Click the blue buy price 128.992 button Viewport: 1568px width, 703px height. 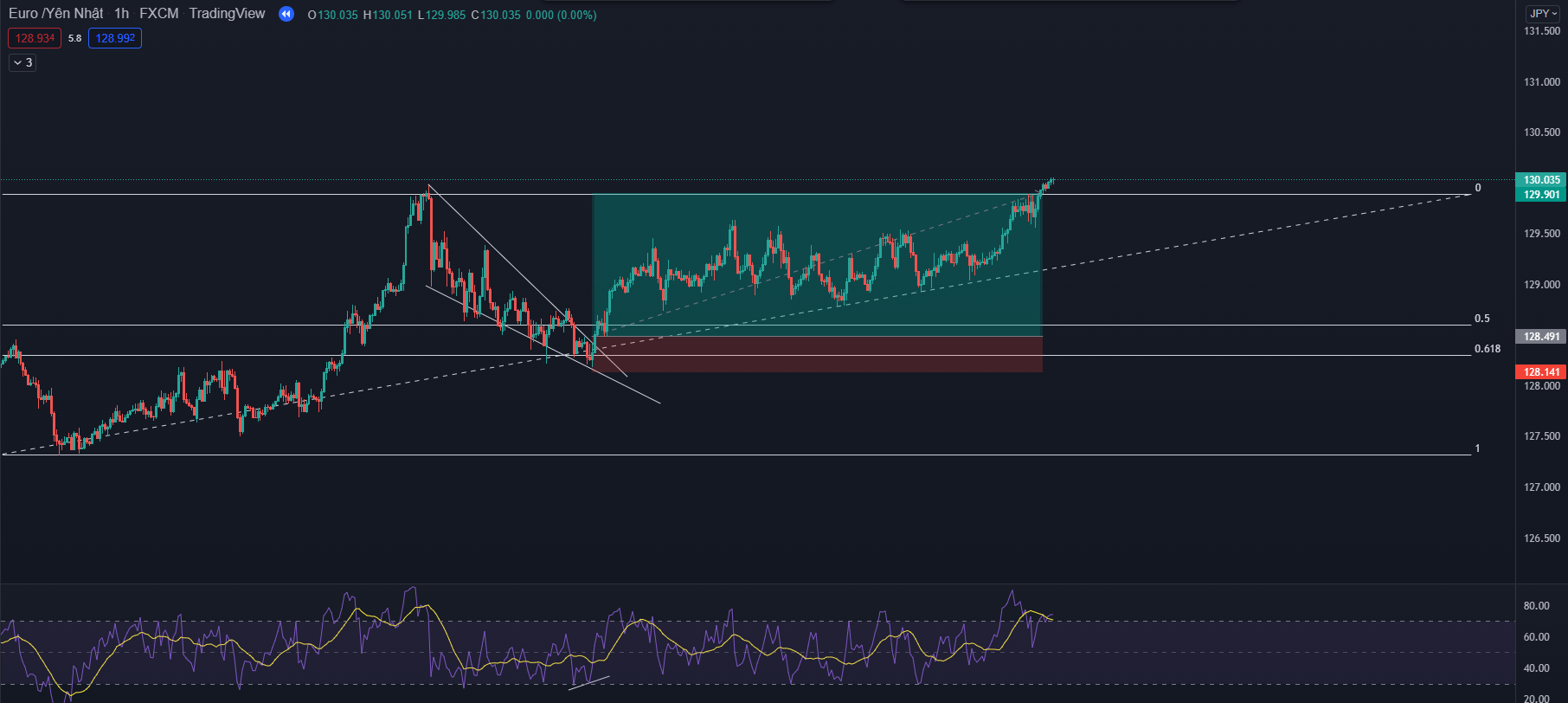[x=115, y=38]
